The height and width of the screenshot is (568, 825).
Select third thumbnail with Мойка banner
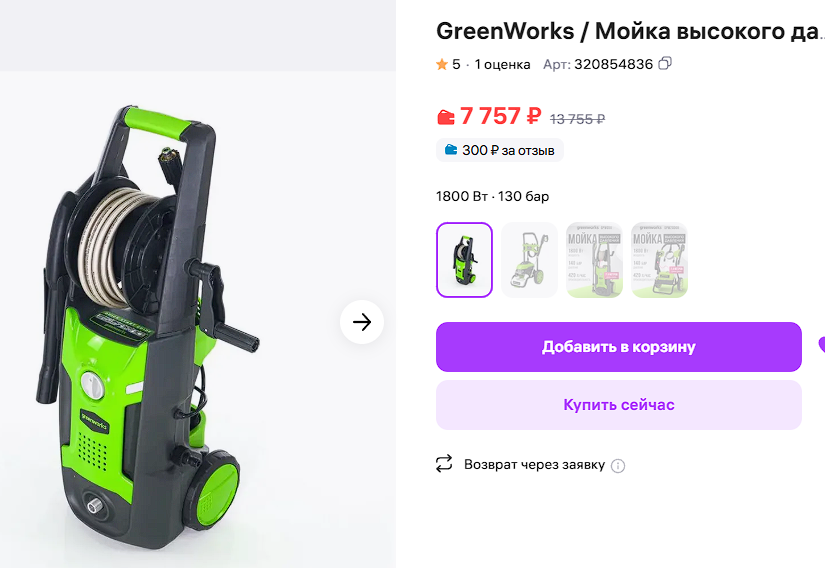tap(594, 260)
